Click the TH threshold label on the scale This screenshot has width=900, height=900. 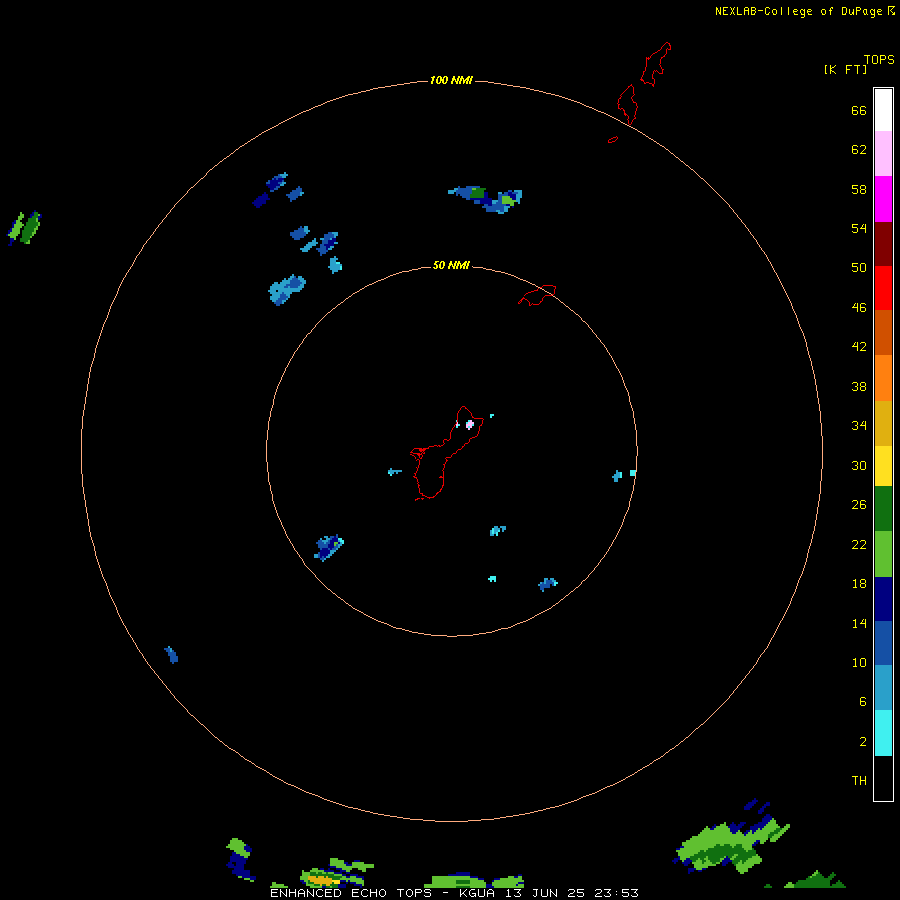tap(859, 781)
